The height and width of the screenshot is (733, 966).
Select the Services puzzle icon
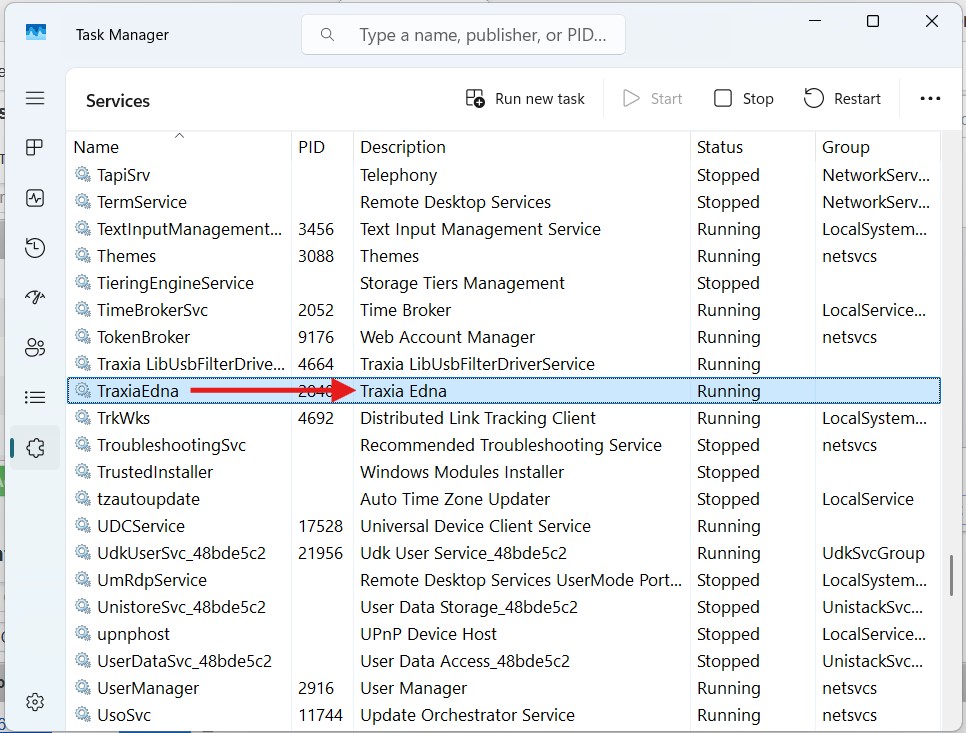[35, 448]
